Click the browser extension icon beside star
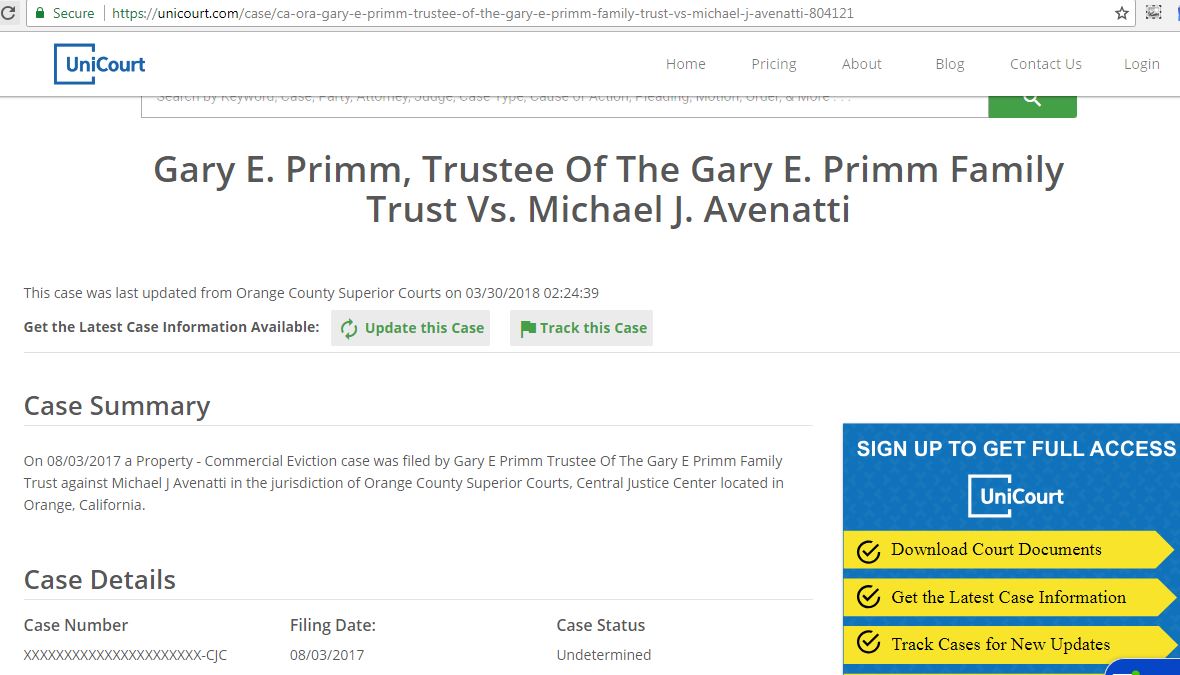 pos(1153,12)
